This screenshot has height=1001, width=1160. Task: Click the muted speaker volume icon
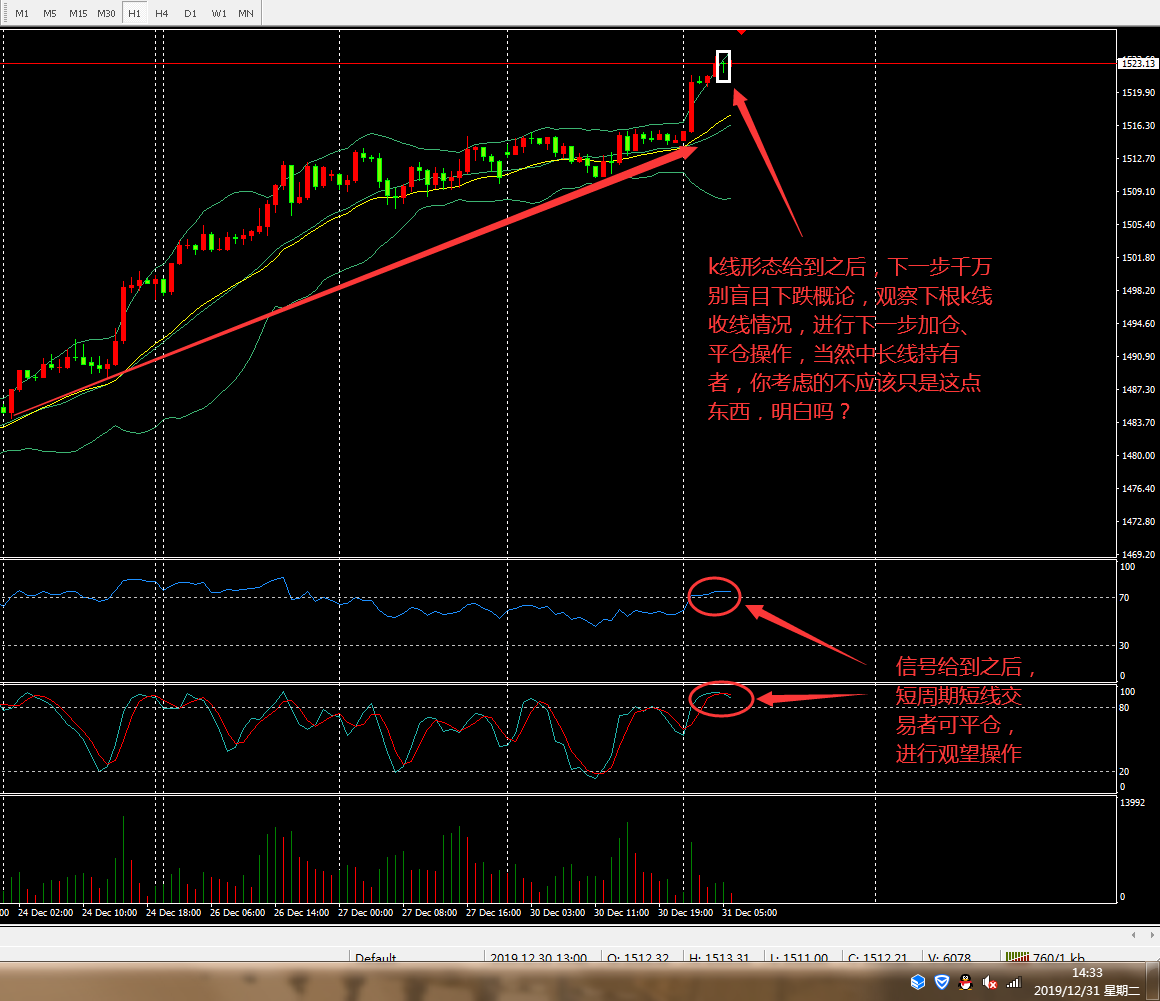(990, 983)
